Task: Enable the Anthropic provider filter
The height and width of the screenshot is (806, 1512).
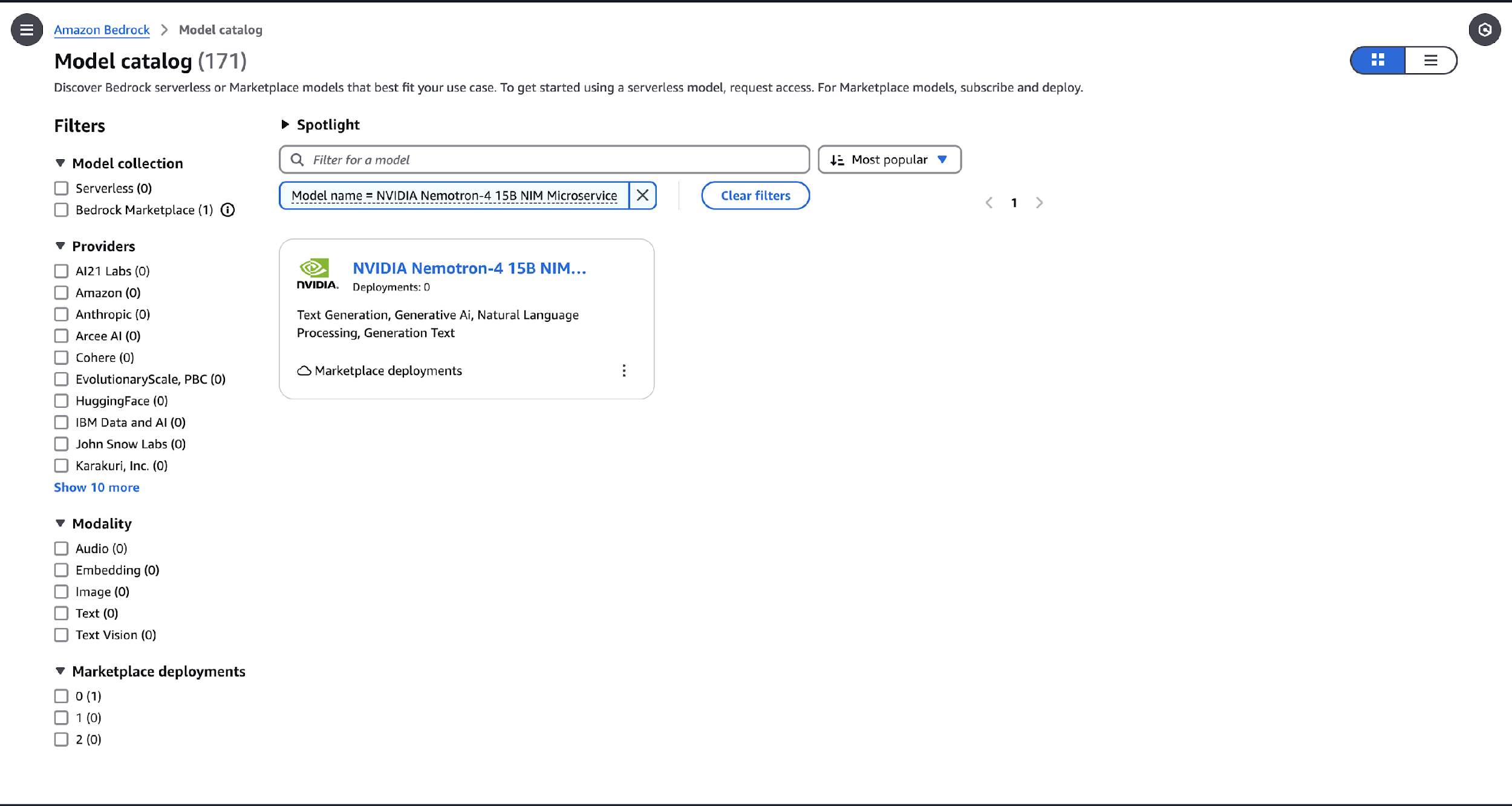Action: 61,314
